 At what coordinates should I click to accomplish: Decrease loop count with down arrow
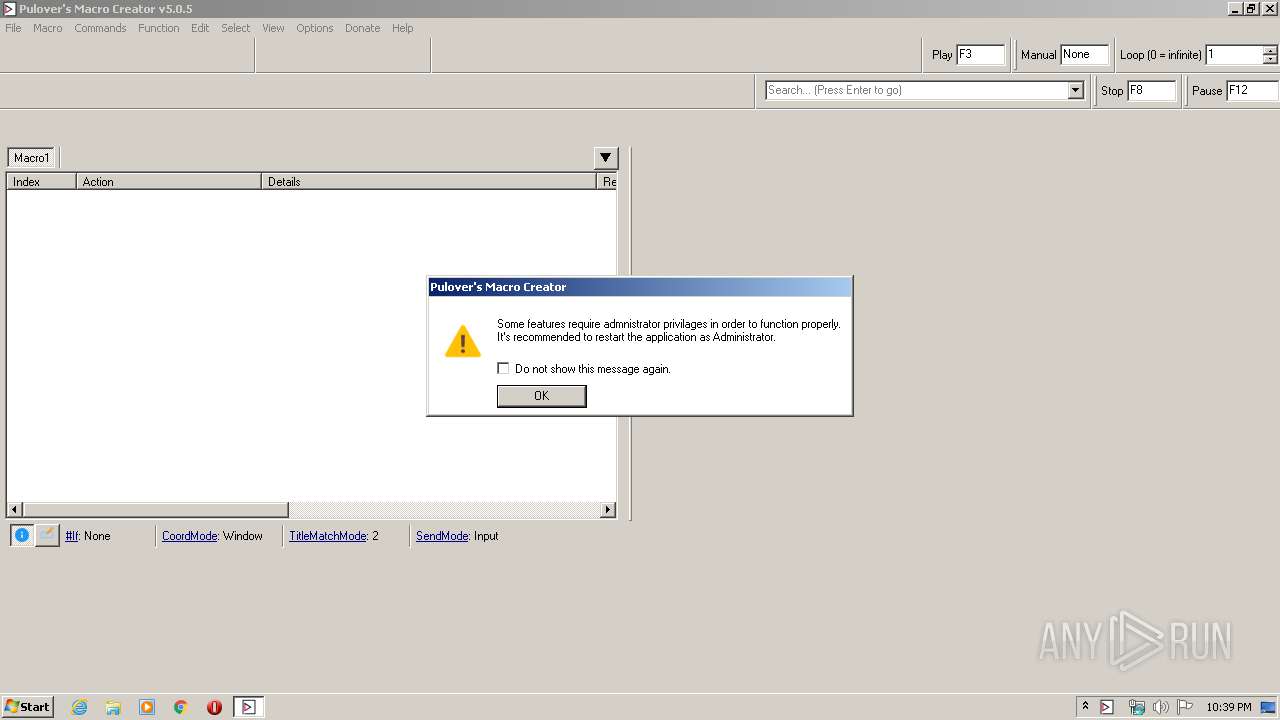tap(1271, 60)
